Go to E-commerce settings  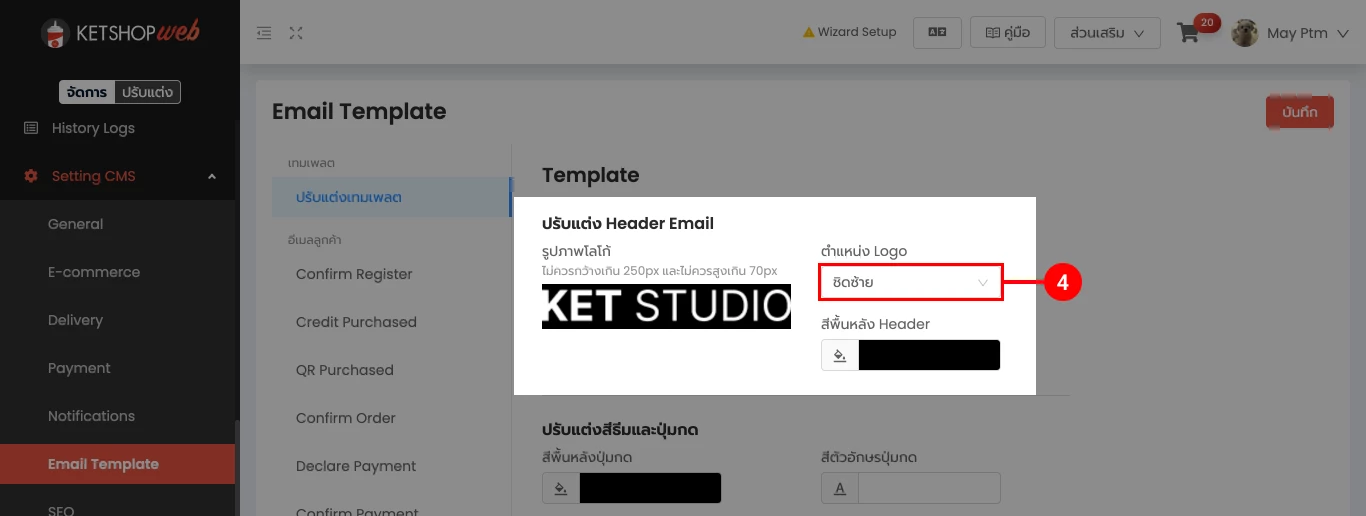(x=94, y=272)
